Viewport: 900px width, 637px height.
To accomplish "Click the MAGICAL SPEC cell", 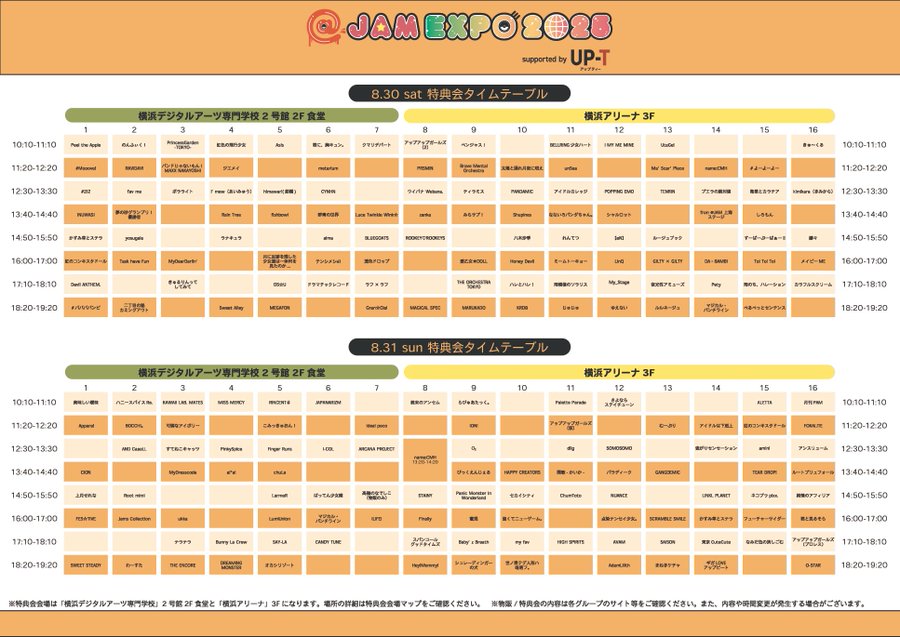I will 425,308.
